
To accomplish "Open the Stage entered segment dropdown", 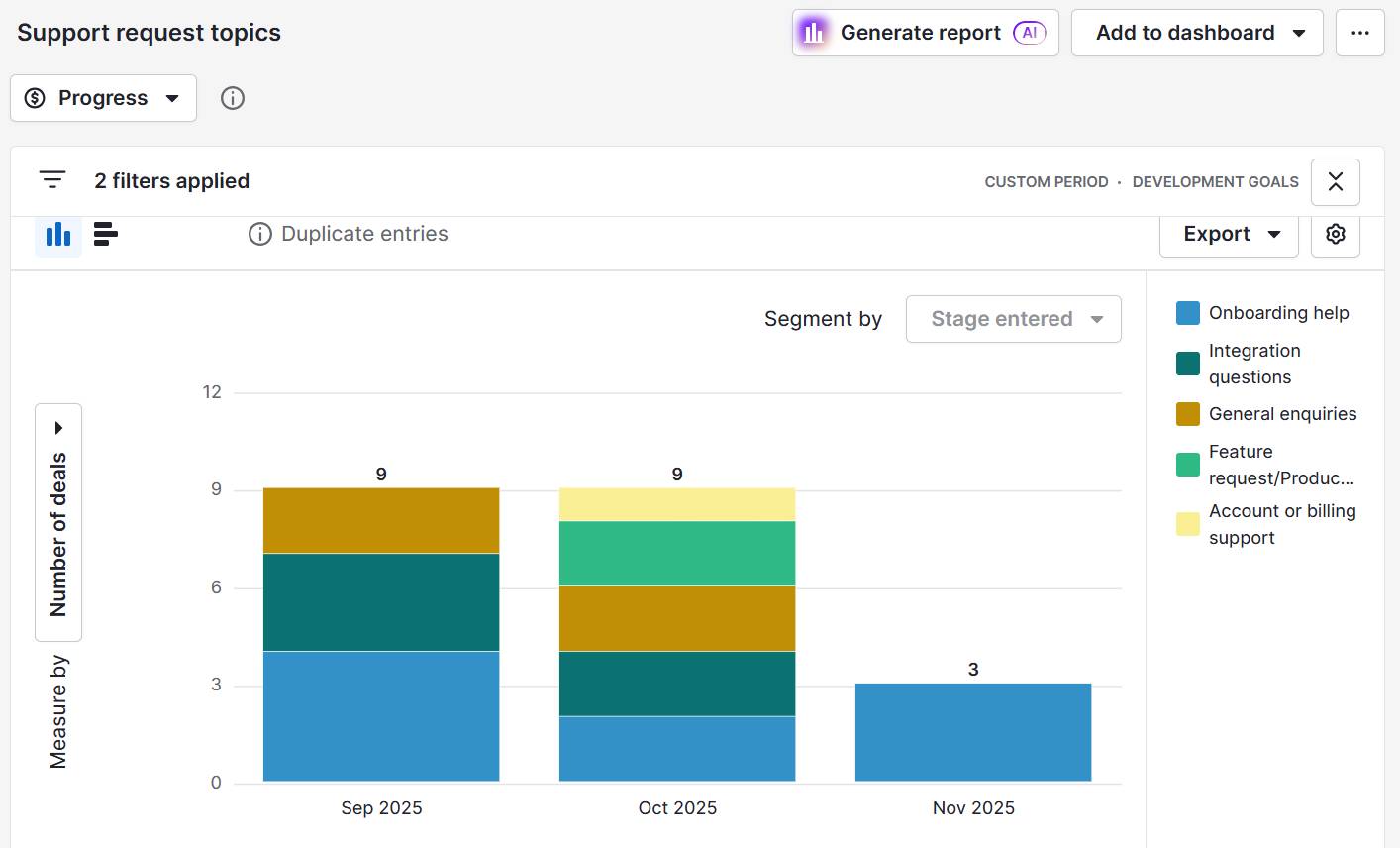I will pyautogui.click(x=1013, y=318).
